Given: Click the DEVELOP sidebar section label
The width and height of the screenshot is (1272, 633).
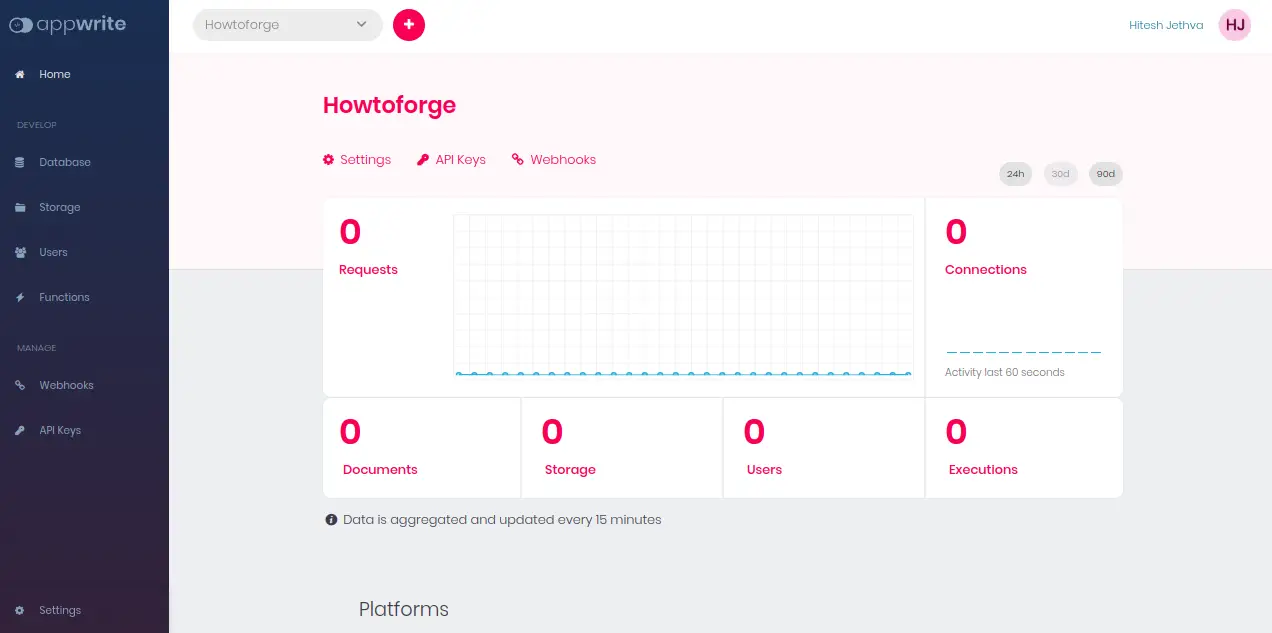Looking at the screenshot, I should coord(37,125).
